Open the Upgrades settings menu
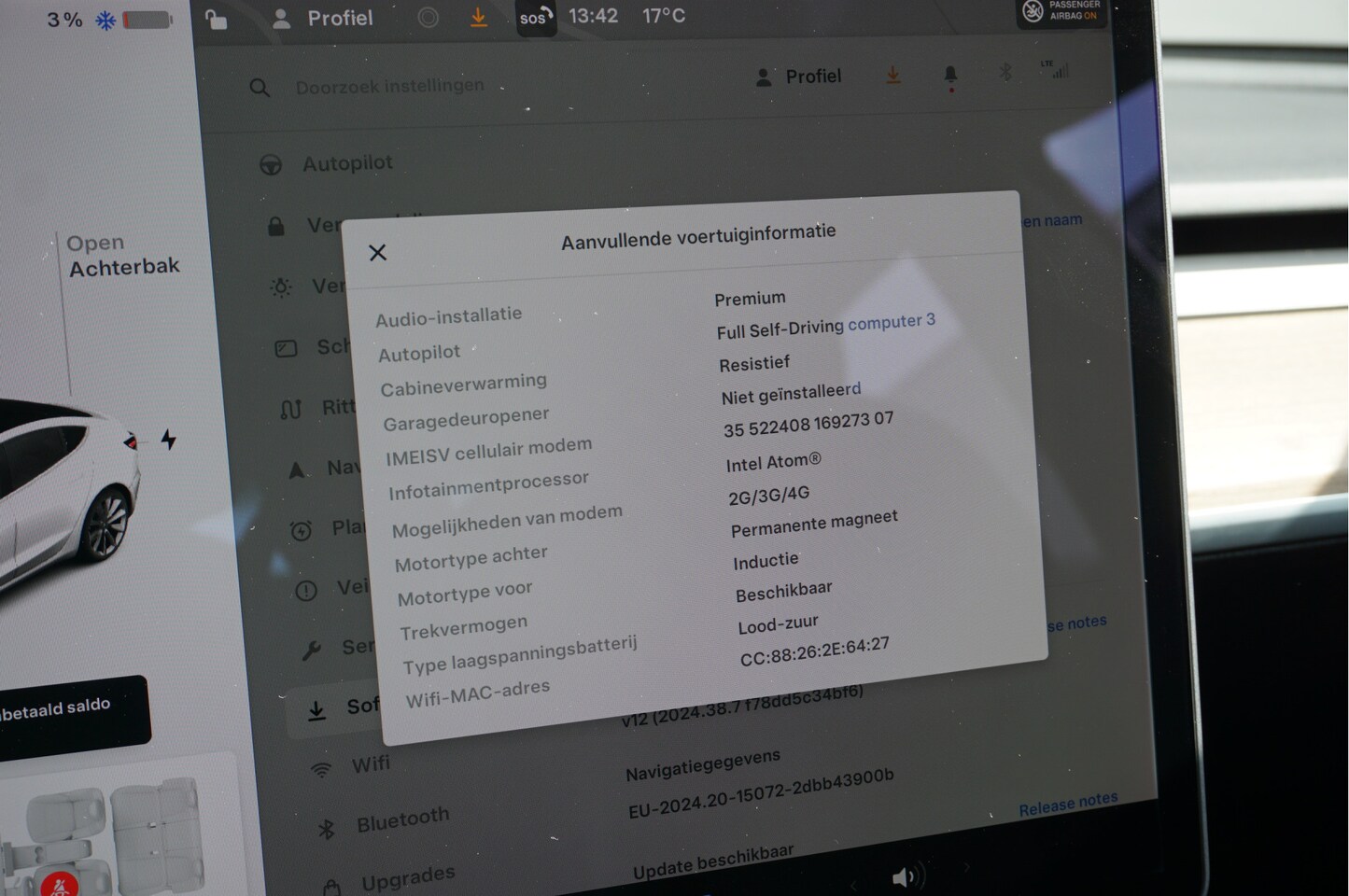Viewport: 1349px width, 896px height. click(x=409, y=877)
